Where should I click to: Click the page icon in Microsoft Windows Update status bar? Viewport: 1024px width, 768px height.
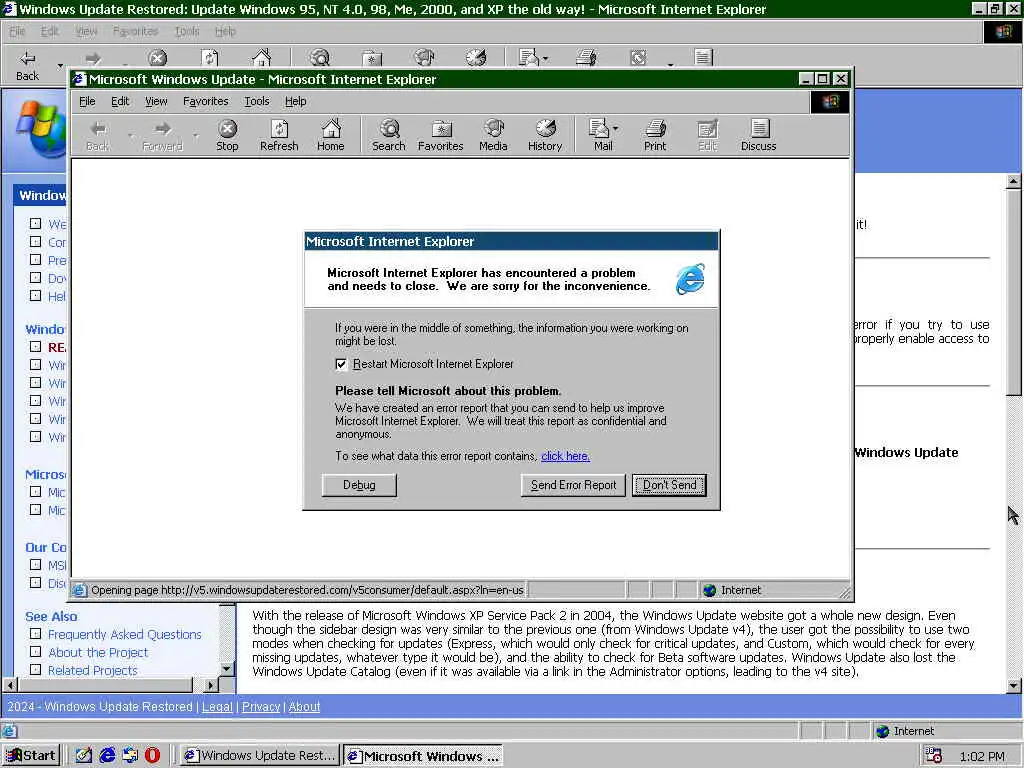coord(79,590)
